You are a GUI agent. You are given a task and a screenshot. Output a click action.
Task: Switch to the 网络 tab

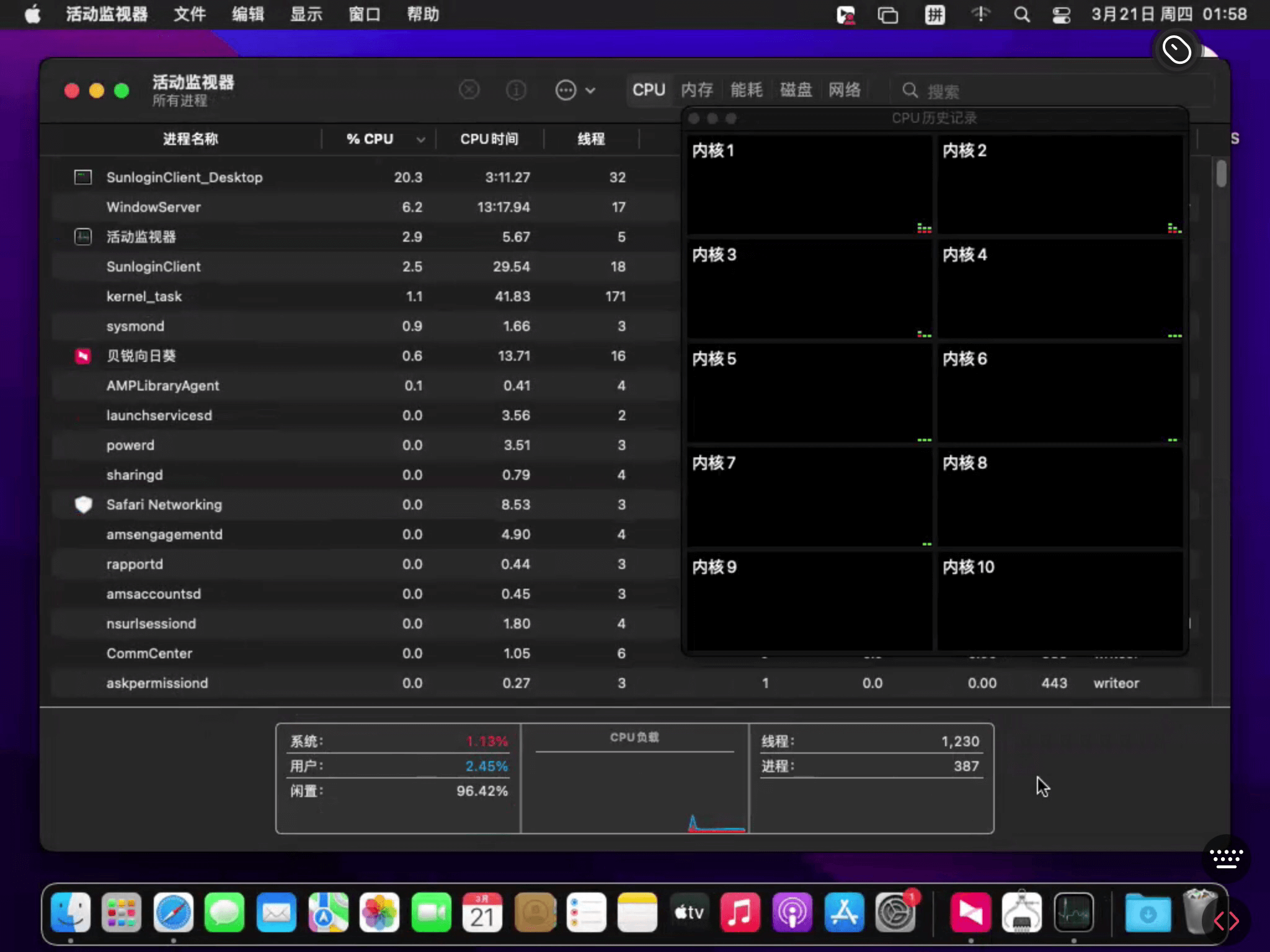pyautogui.click(x=845, y=90)
